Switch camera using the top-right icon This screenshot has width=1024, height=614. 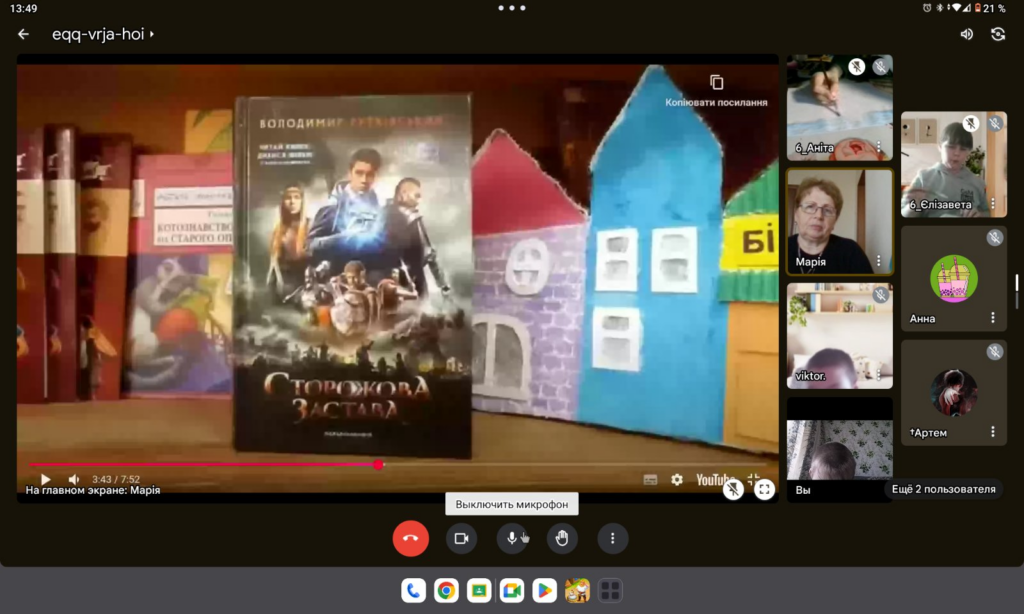[997, 34]
